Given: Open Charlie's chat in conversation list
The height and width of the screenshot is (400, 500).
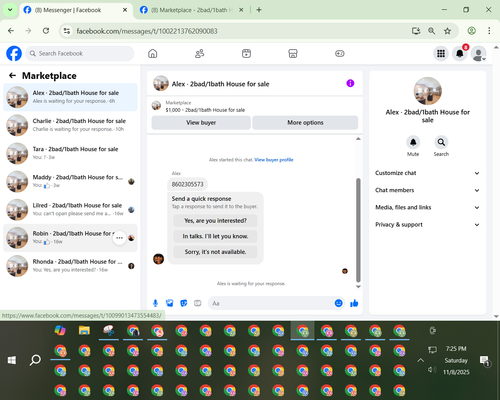Looking at the screenshot, I should tap(70, 125).
